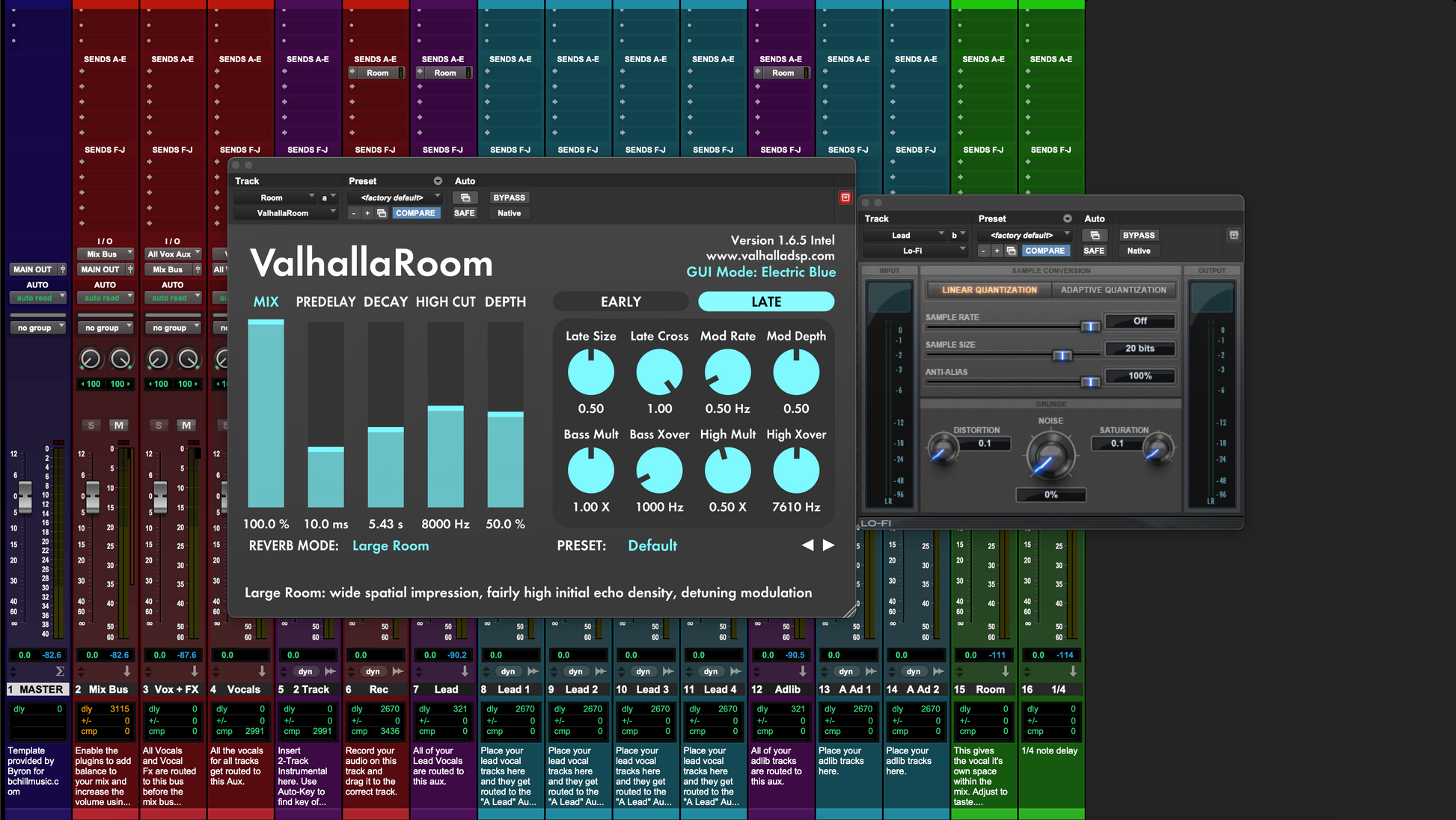Viewport: 1456px width, 820px height.
Task: Select the Adaptive Quantization tab
Action: coord(1113,290)
